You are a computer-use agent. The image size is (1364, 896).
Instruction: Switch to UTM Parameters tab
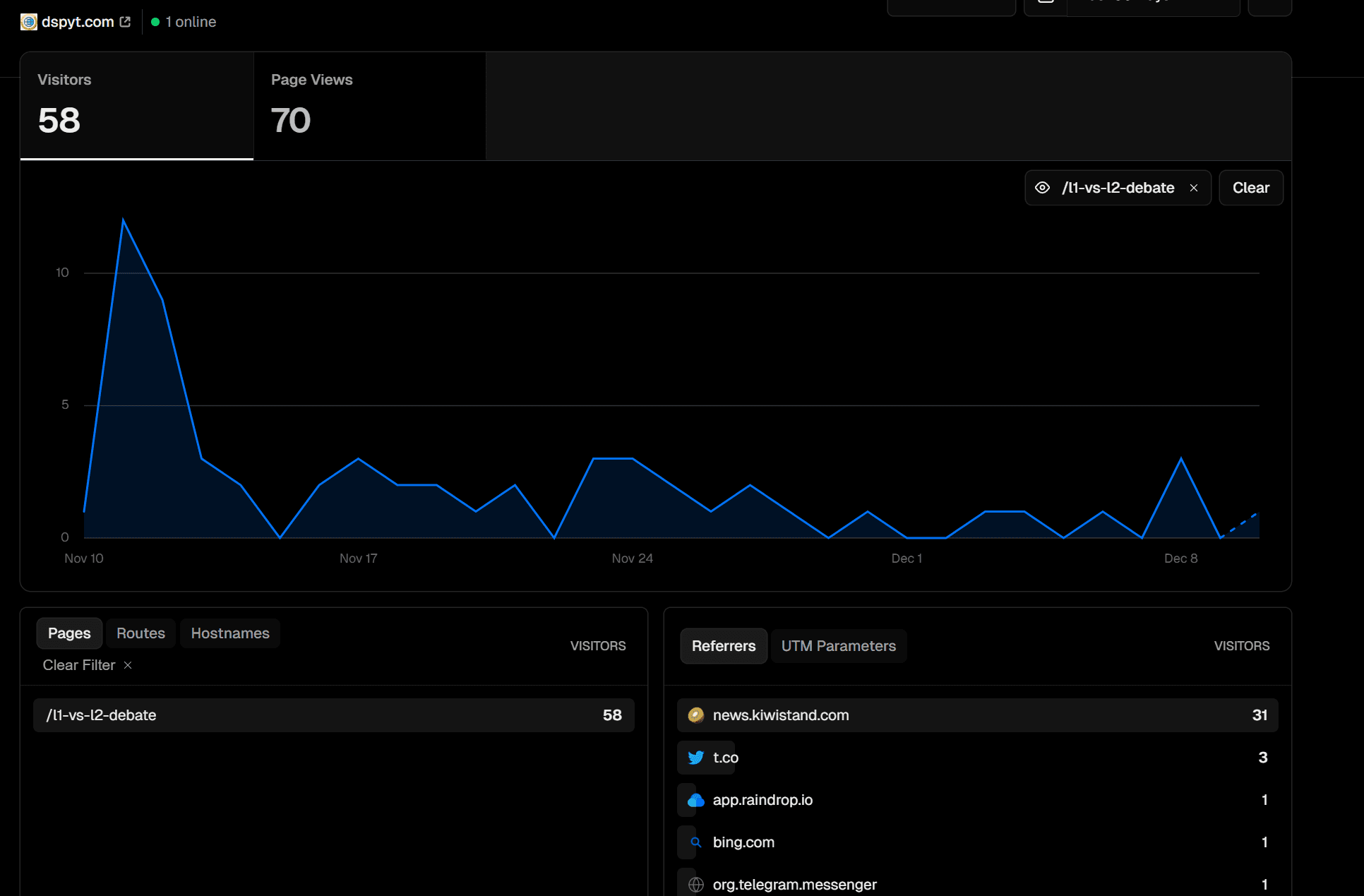click(x=838, y=646)
